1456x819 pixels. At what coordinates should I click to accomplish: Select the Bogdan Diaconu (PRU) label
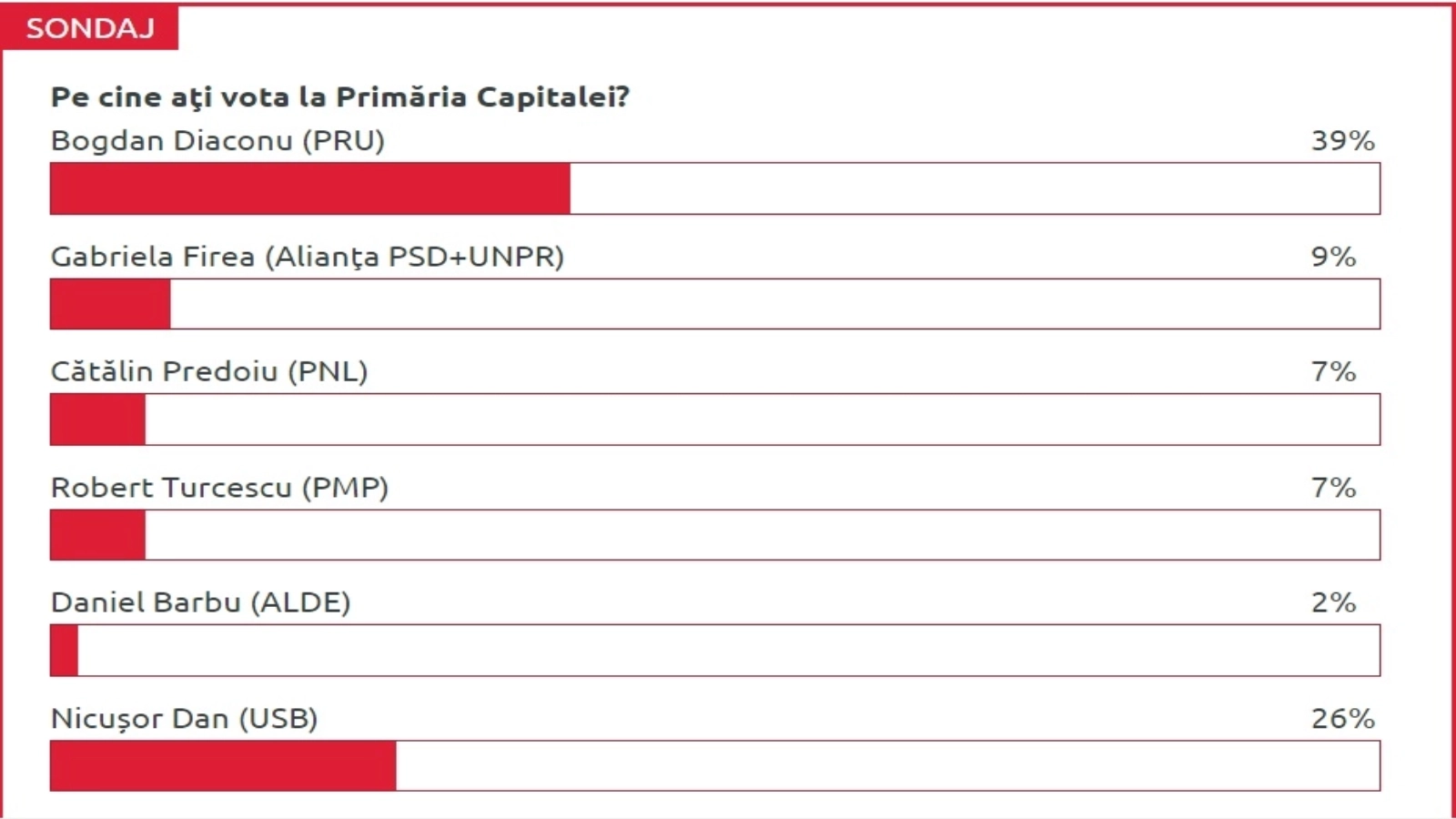217,141
